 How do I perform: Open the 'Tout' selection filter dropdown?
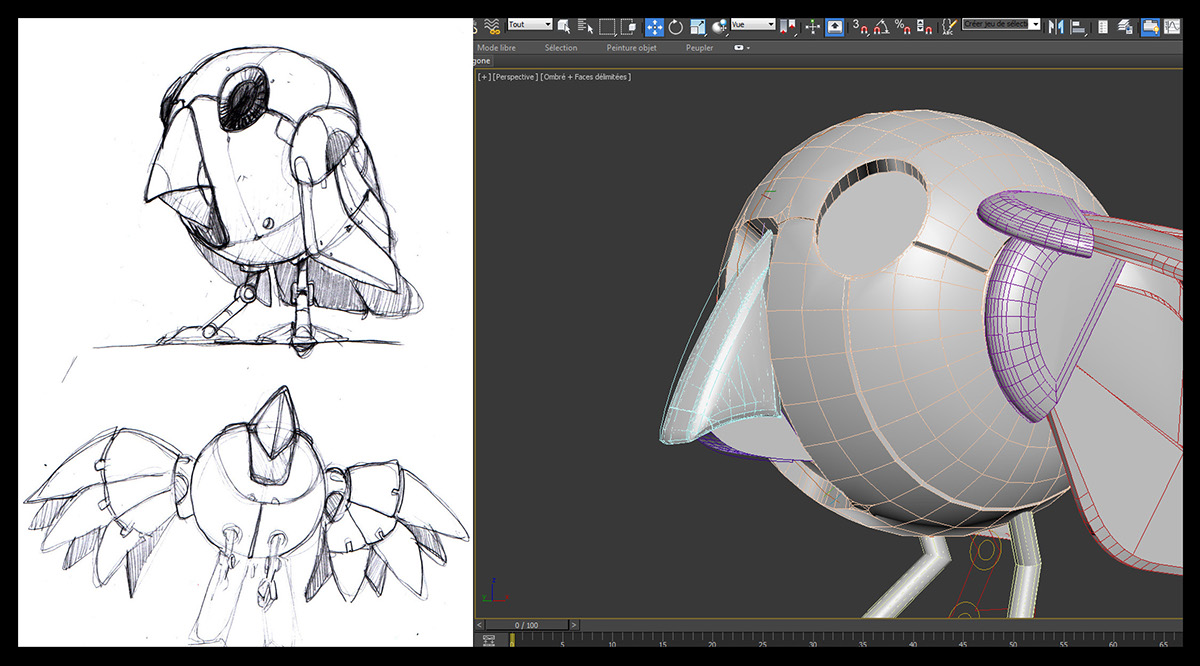pos(527,24)
